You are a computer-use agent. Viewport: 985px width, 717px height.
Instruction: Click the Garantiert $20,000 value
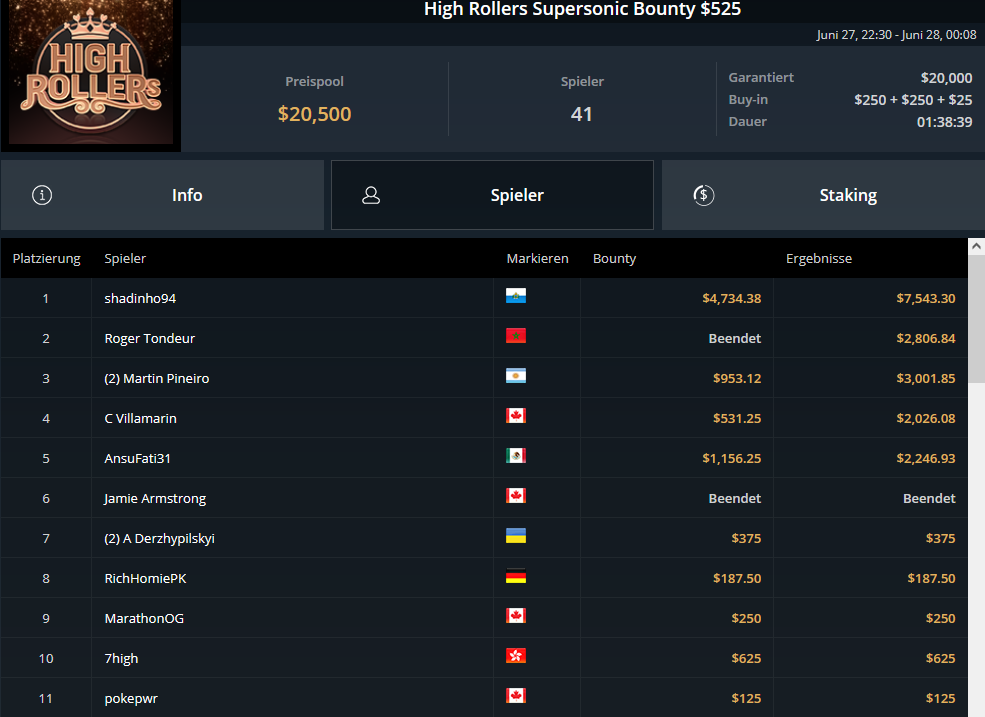coord(946,77)
